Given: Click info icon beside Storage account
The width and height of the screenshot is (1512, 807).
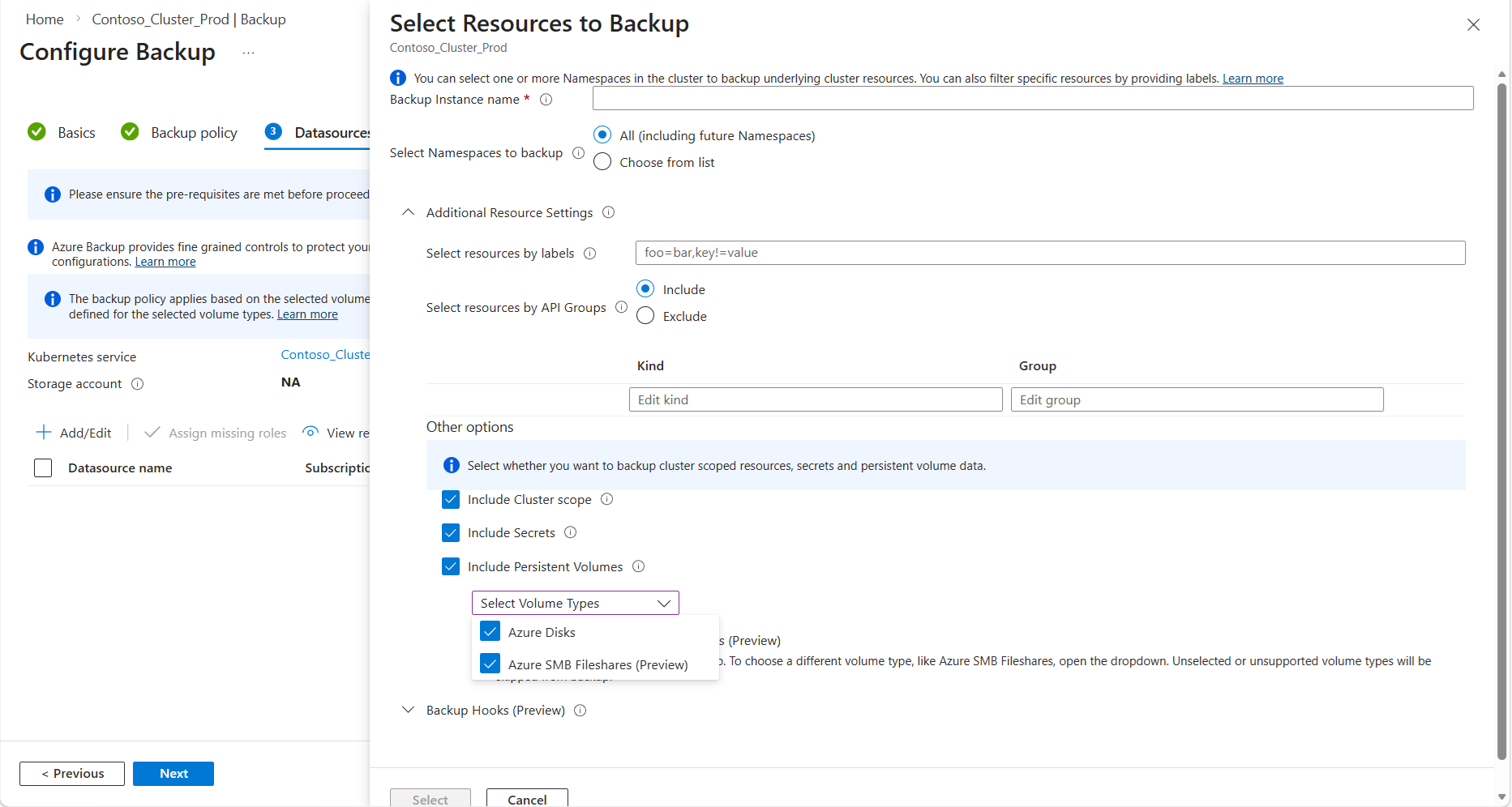Looking at the screenshot, I should point(138,384).
